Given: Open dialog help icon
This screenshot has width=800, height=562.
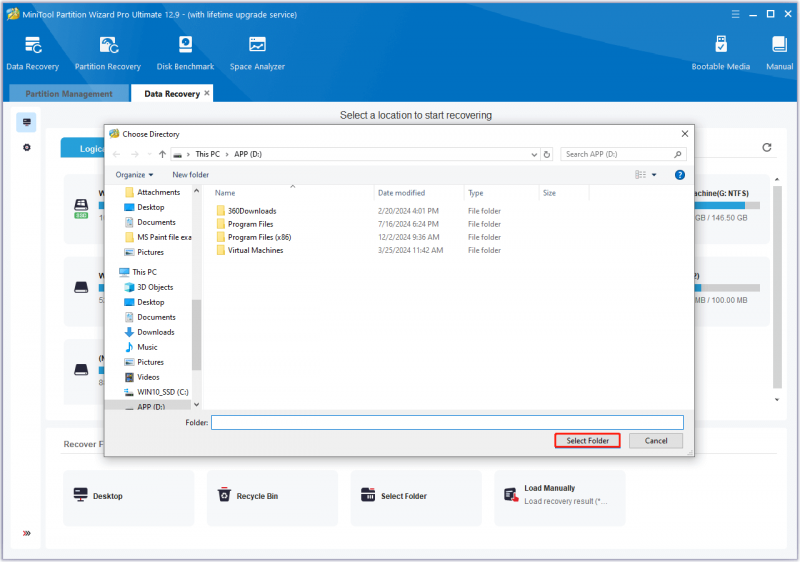Looking at the screenshot, I should pos(680,175).
